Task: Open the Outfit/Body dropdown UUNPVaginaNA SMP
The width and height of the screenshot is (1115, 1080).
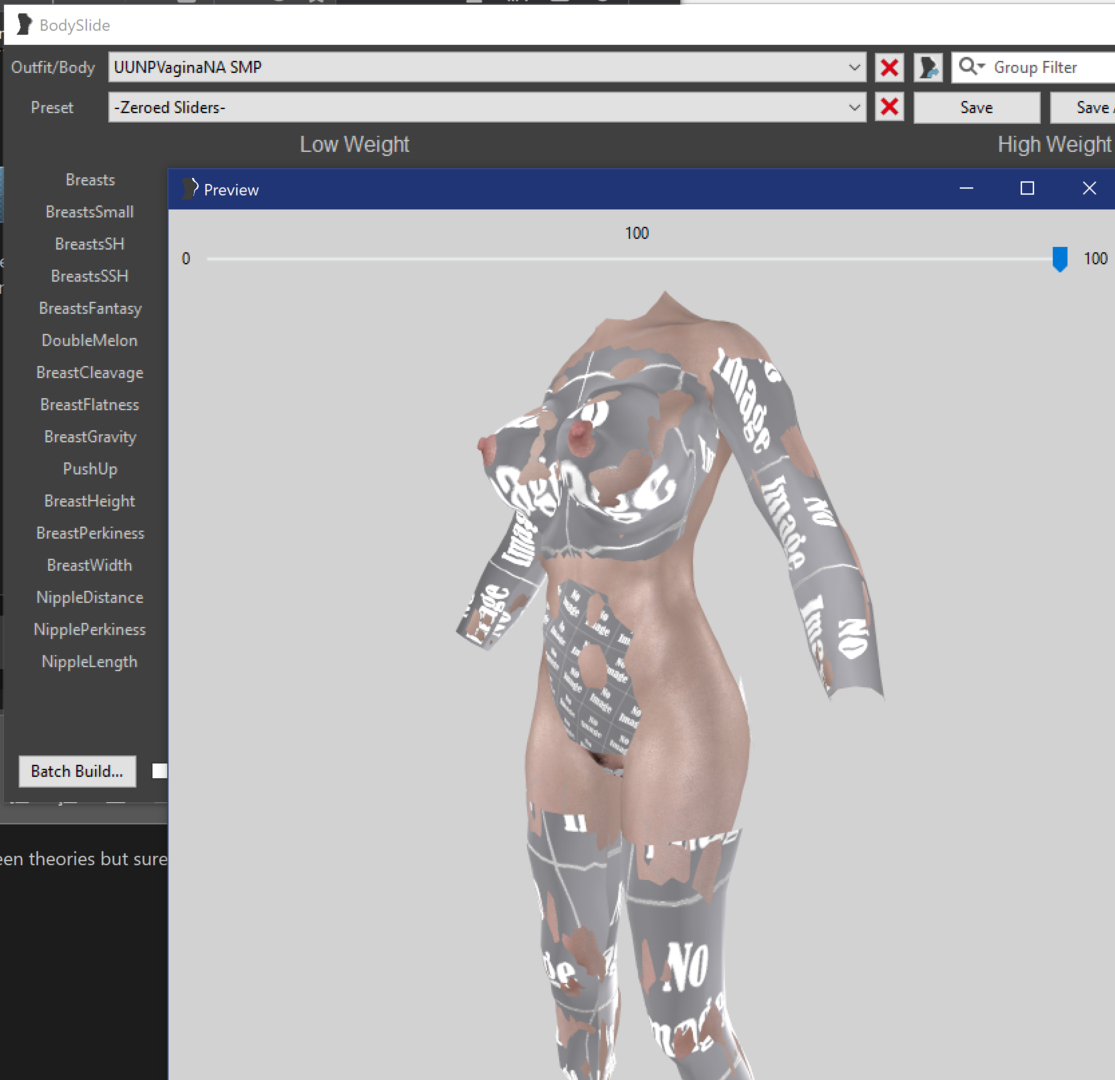Action: pyautogui.click(x=487, y=68)
